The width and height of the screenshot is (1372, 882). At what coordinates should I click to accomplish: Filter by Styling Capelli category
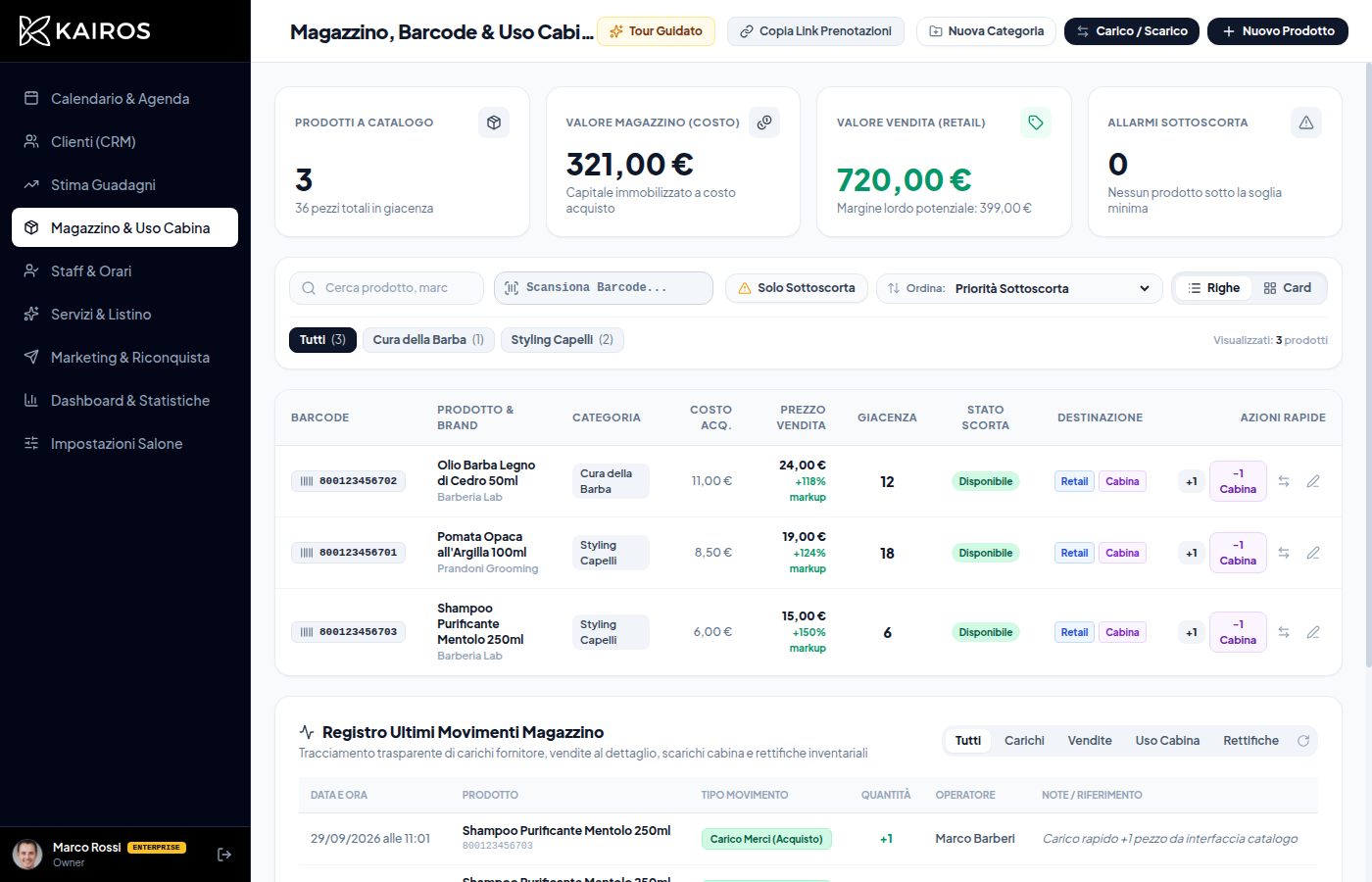[x=563, y=340]
